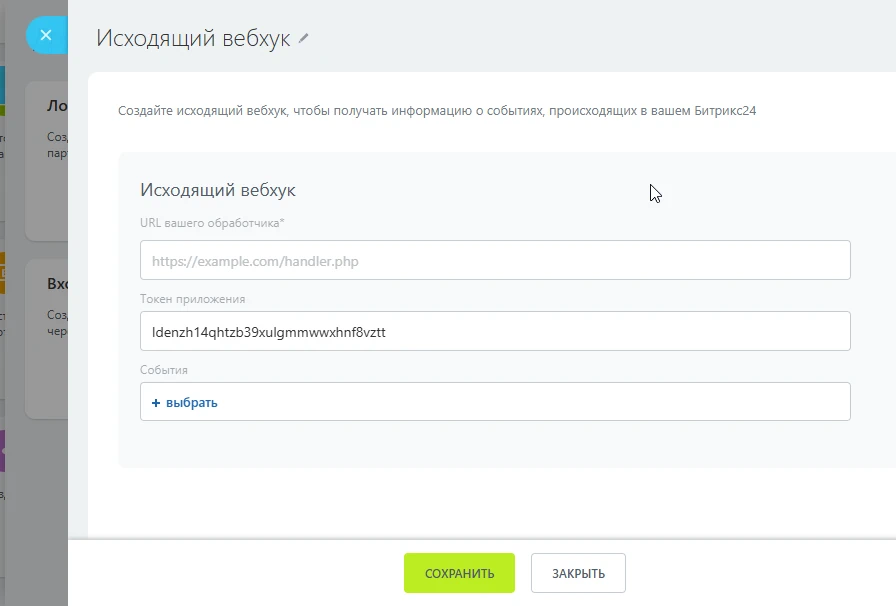The image size is (896, 606).
Task: Click the purple tile at the left edge
Action: (x=3, y=451)
